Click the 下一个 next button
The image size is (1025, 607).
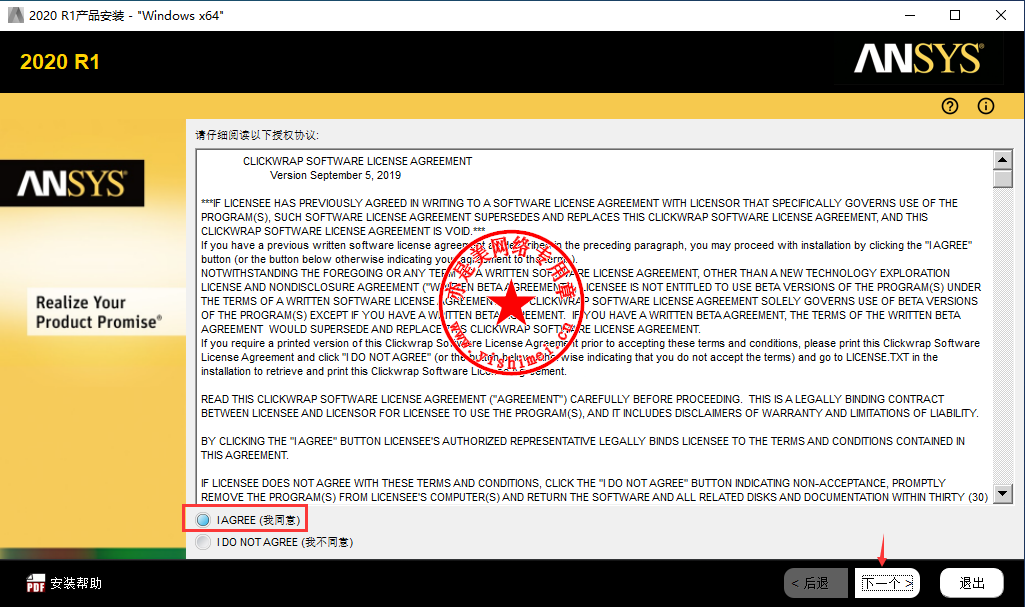point(887,583)
